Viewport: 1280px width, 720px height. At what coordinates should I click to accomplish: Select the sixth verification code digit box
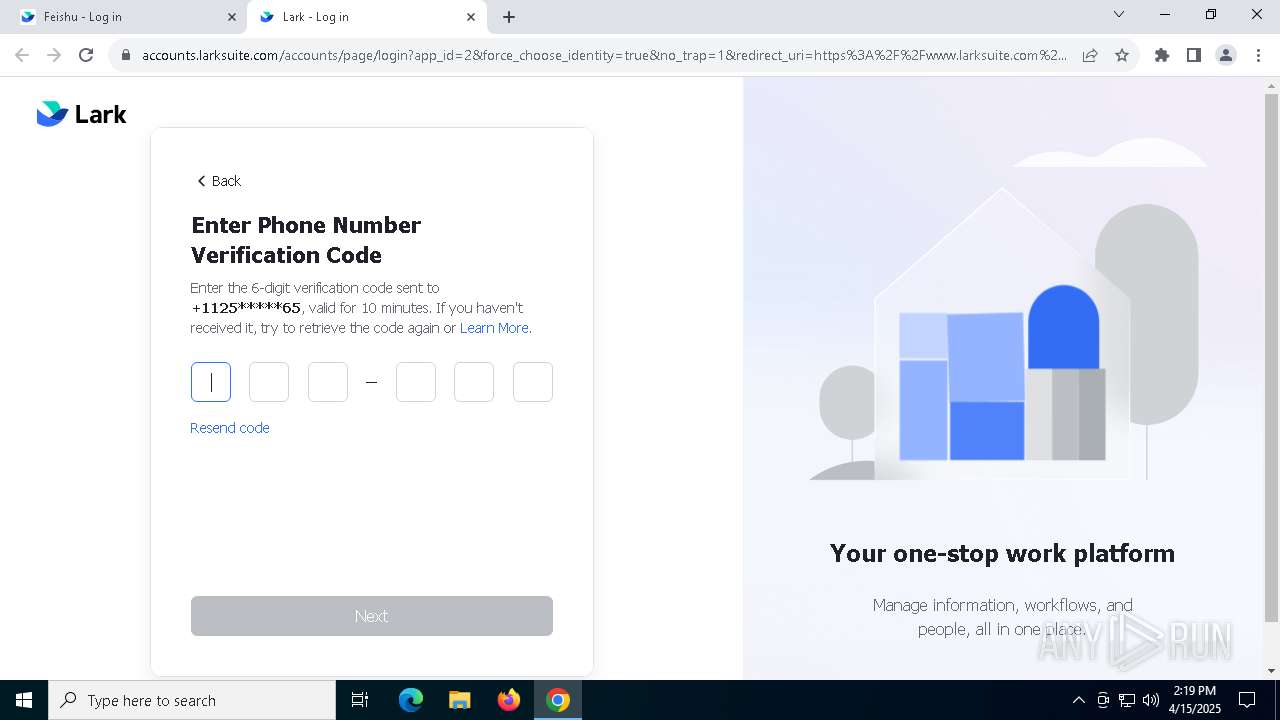click(533, 382)
